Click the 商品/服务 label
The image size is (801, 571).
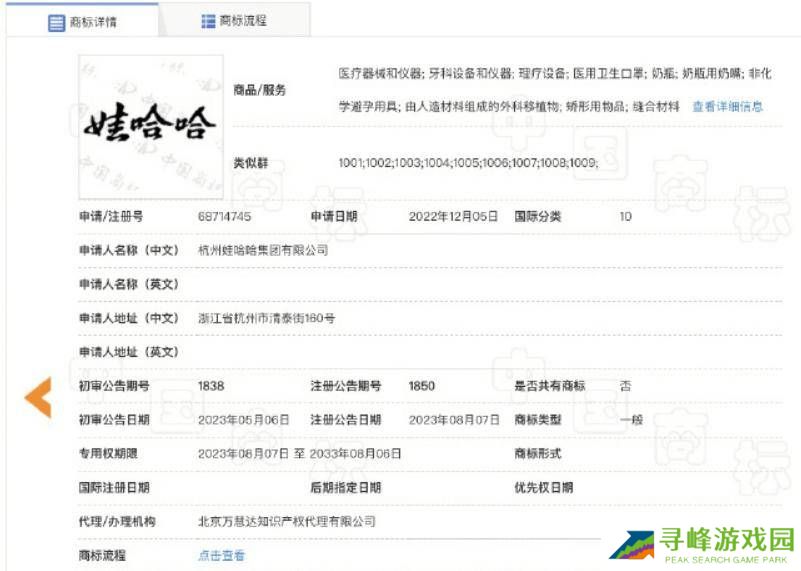pos(260,90)
